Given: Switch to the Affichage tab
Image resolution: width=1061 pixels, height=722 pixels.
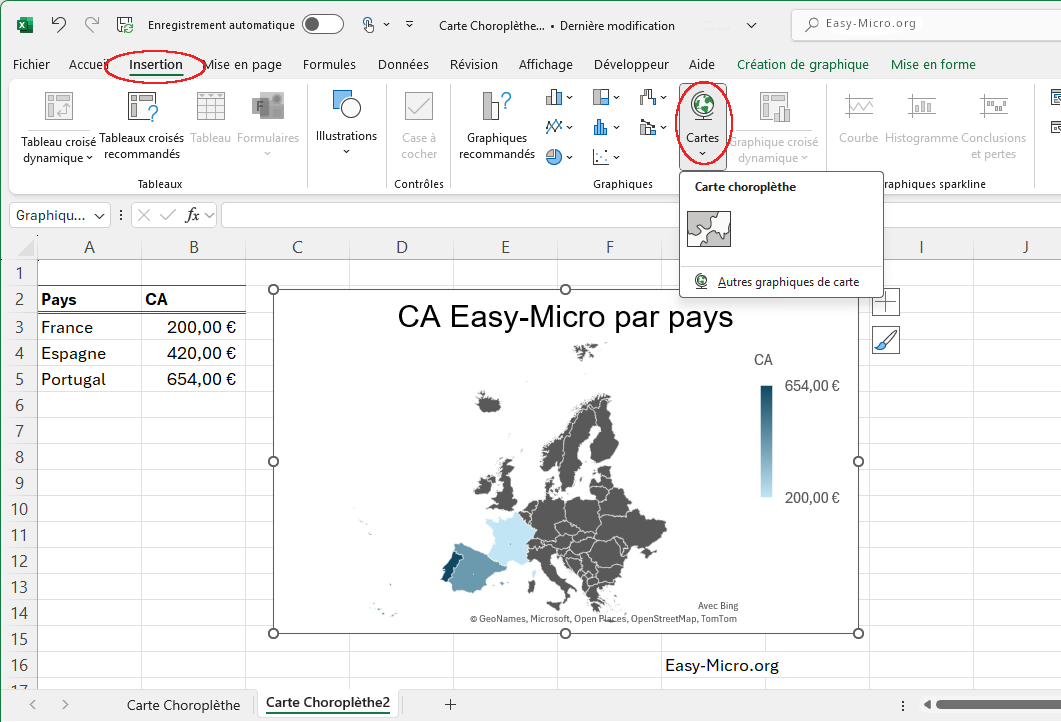Looking at the screenshot, I should coord(545,64).
